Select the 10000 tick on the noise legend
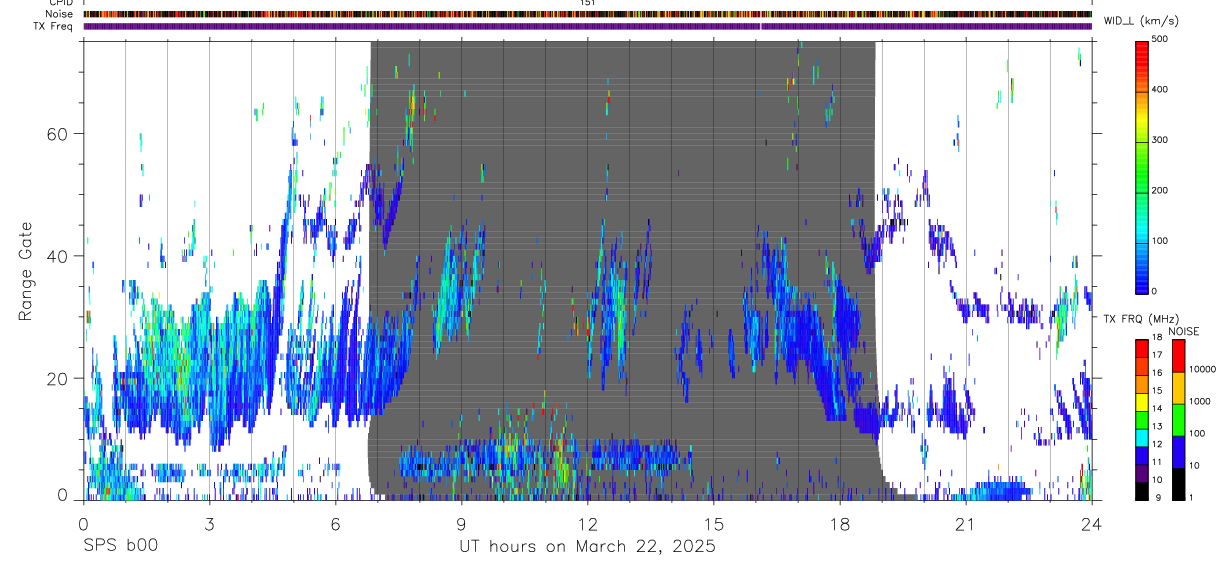This screenshot has width=1228, height=567. [1202, 370]
